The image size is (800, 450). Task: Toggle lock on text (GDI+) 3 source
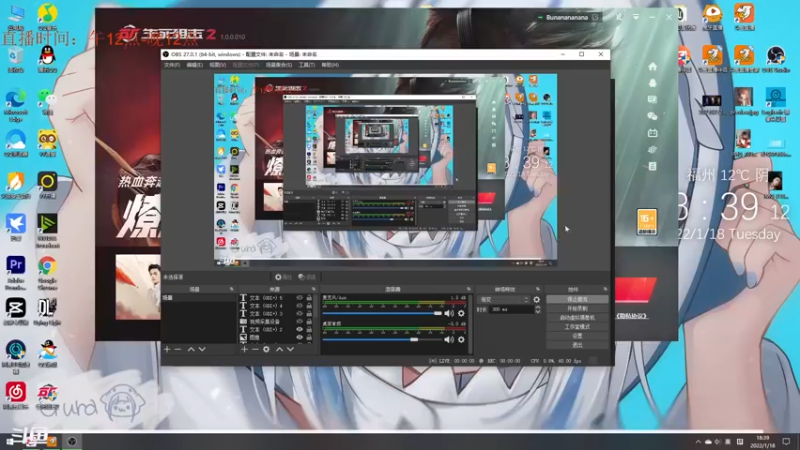pos(309,313)
